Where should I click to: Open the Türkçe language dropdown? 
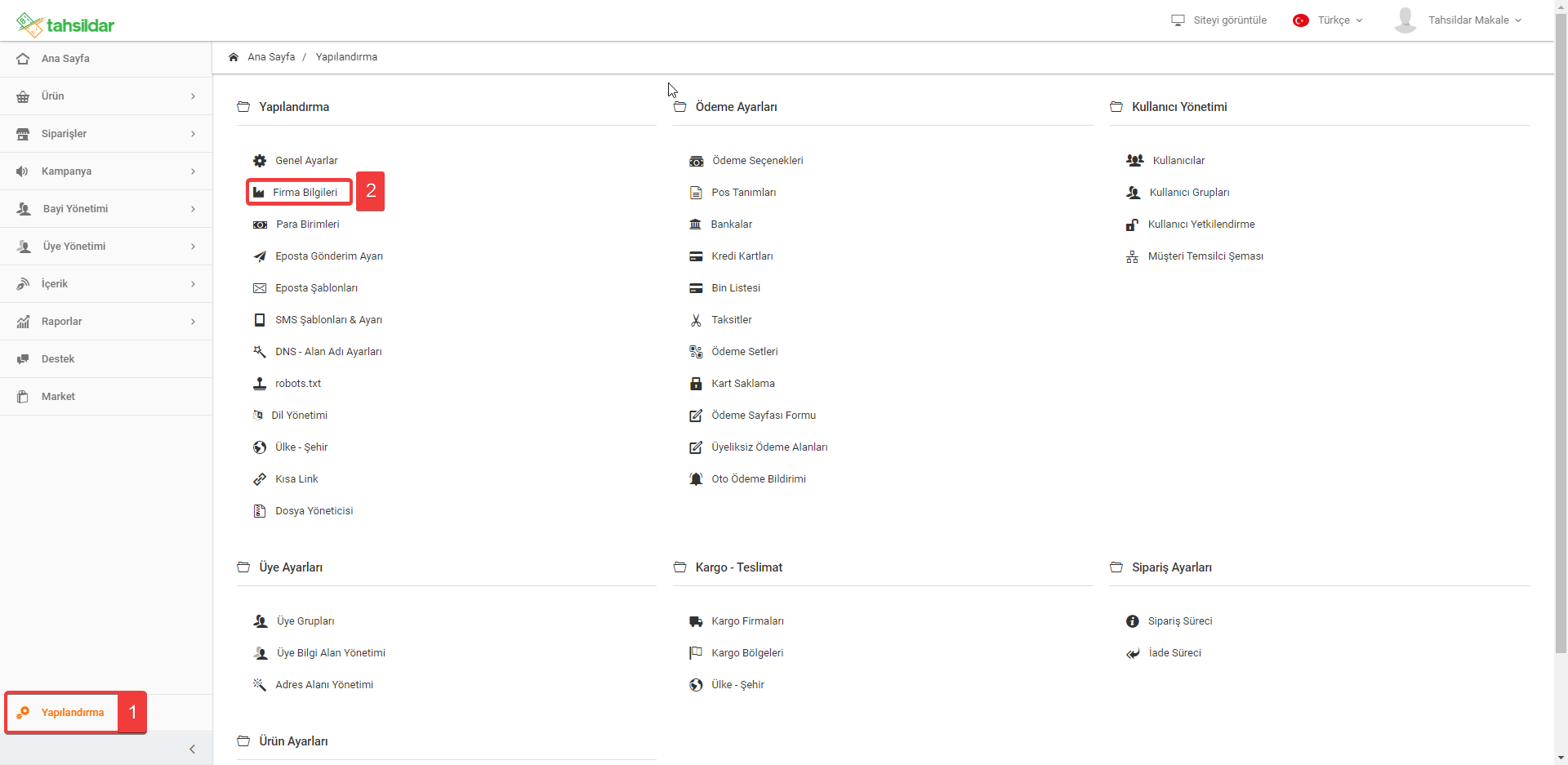click(1328, 20)
